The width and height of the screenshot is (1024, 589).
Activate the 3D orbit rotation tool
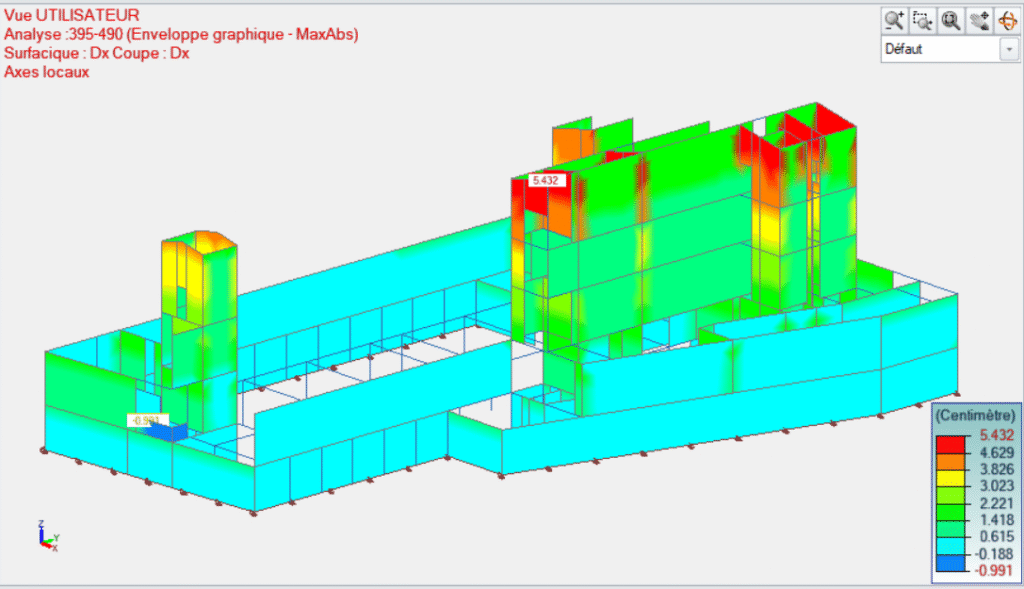click(x=1006, y=19)
